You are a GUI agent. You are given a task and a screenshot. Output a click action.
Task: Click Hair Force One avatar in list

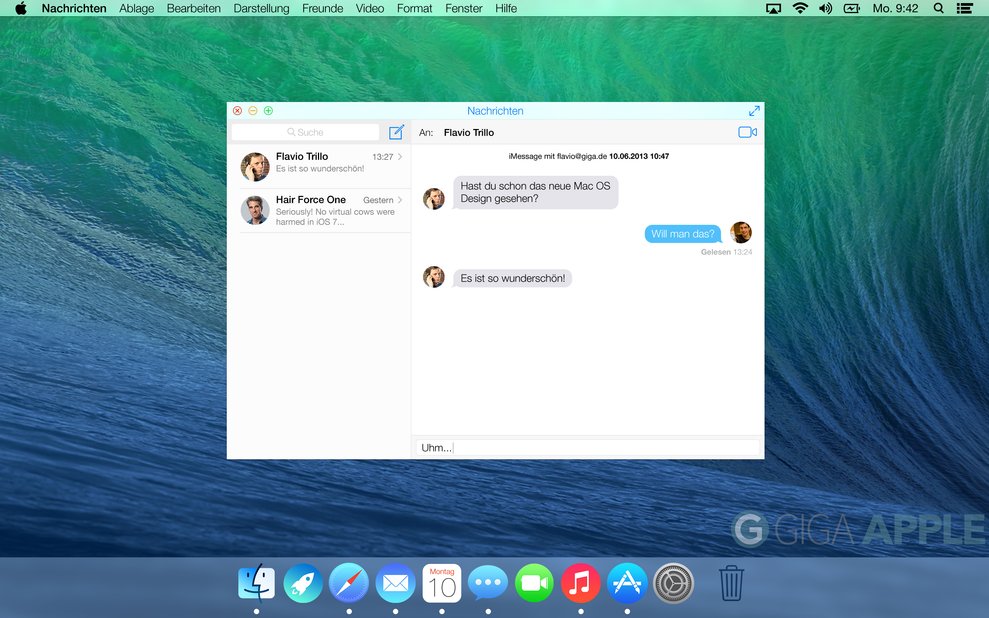point(255,211)
